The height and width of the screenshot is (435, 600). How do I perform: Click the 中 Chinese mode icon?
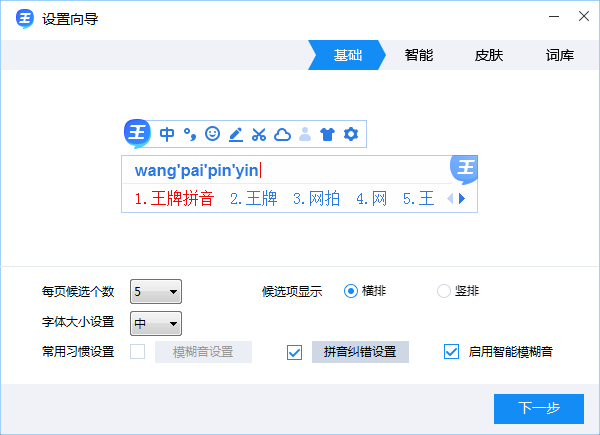coord(167,133)
